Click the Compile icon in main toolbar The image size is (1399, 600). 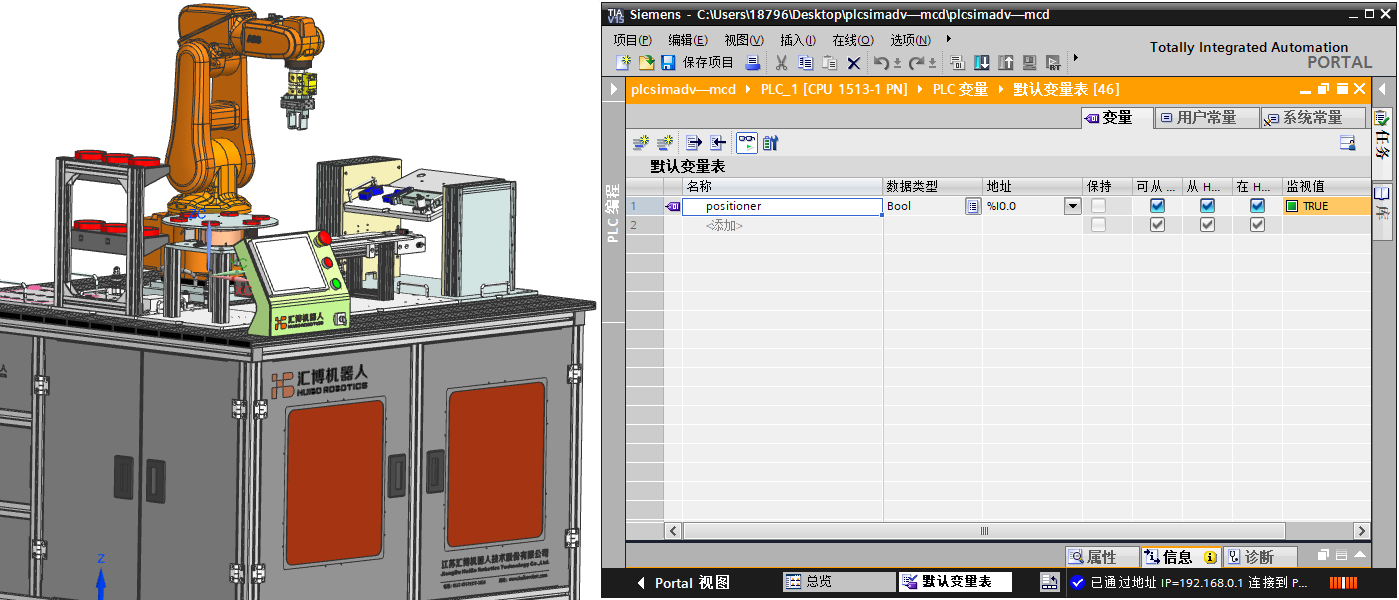[957, 63]
